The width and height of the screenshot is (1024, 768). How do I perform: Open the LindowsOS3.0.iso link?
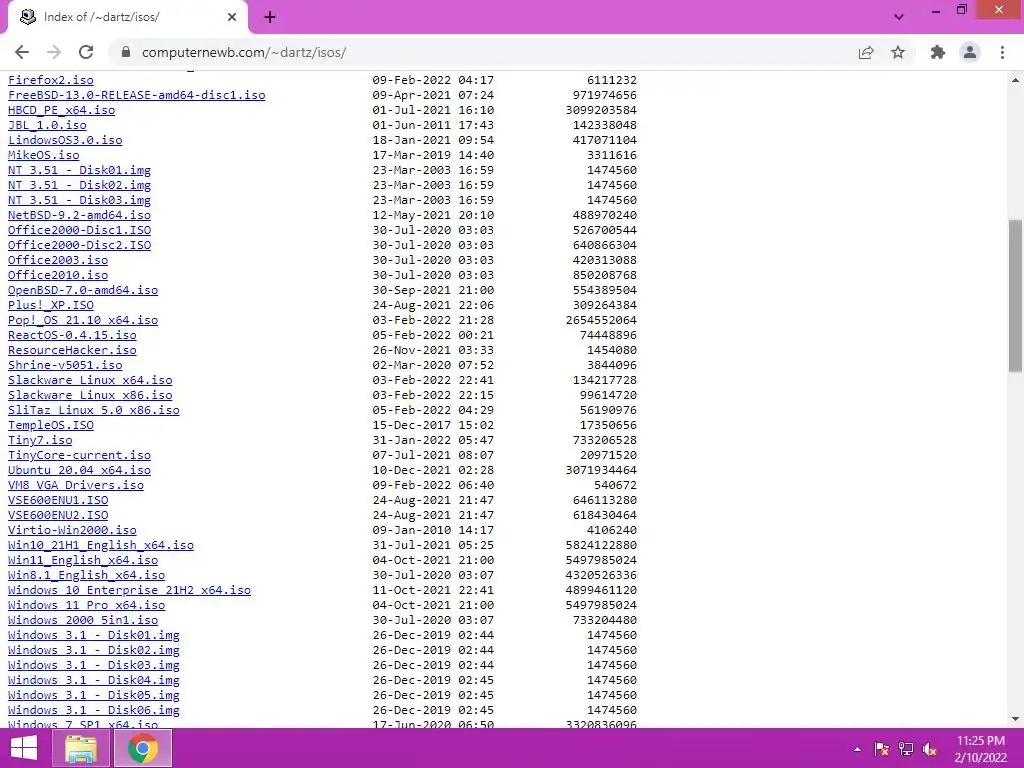coord(65,140)
